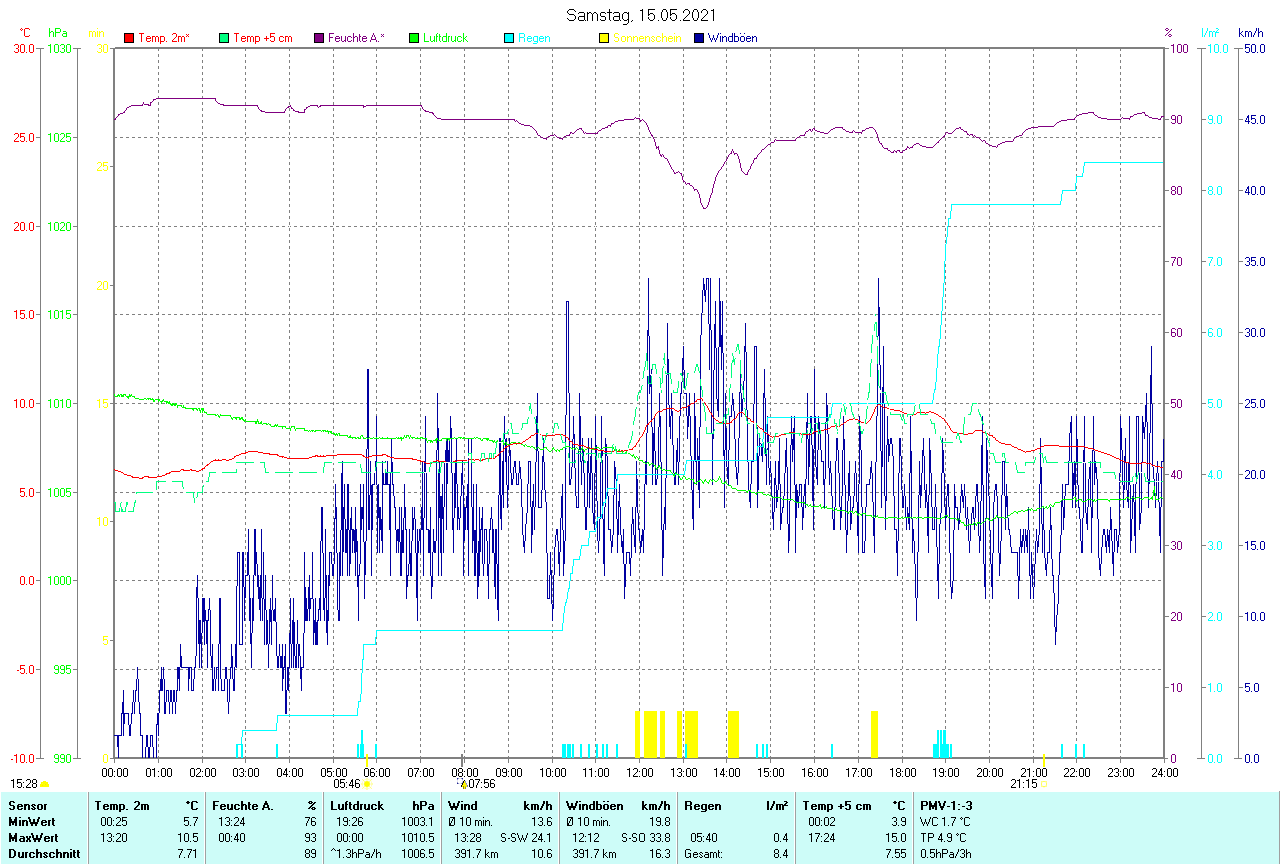Click the average humidity value 89
This screenshot has height=864, width=1280.
(311, 853)
